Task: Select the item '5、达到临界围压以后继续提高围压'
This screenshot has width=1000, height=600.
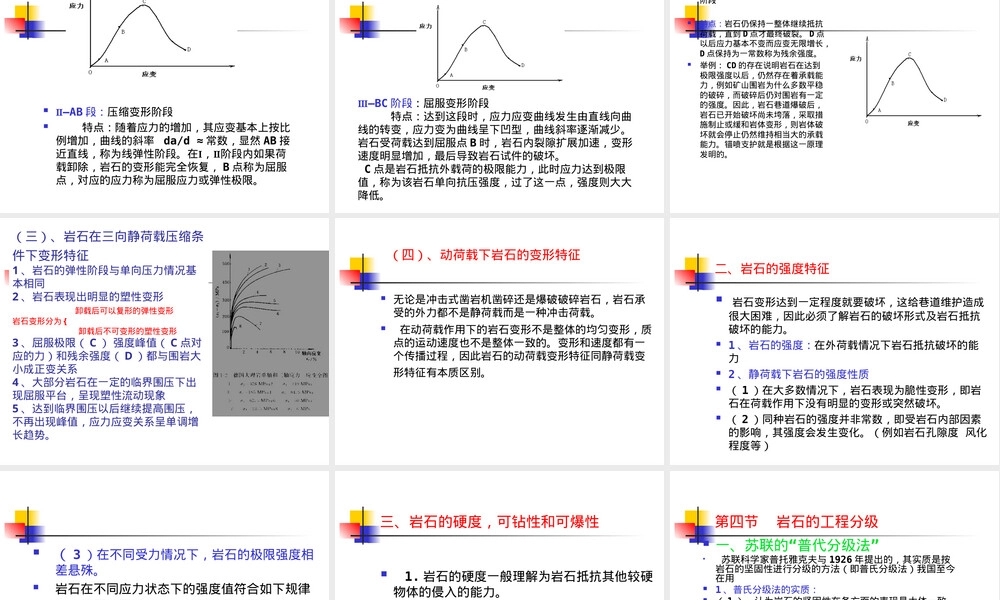Action: tap(105, 421)
